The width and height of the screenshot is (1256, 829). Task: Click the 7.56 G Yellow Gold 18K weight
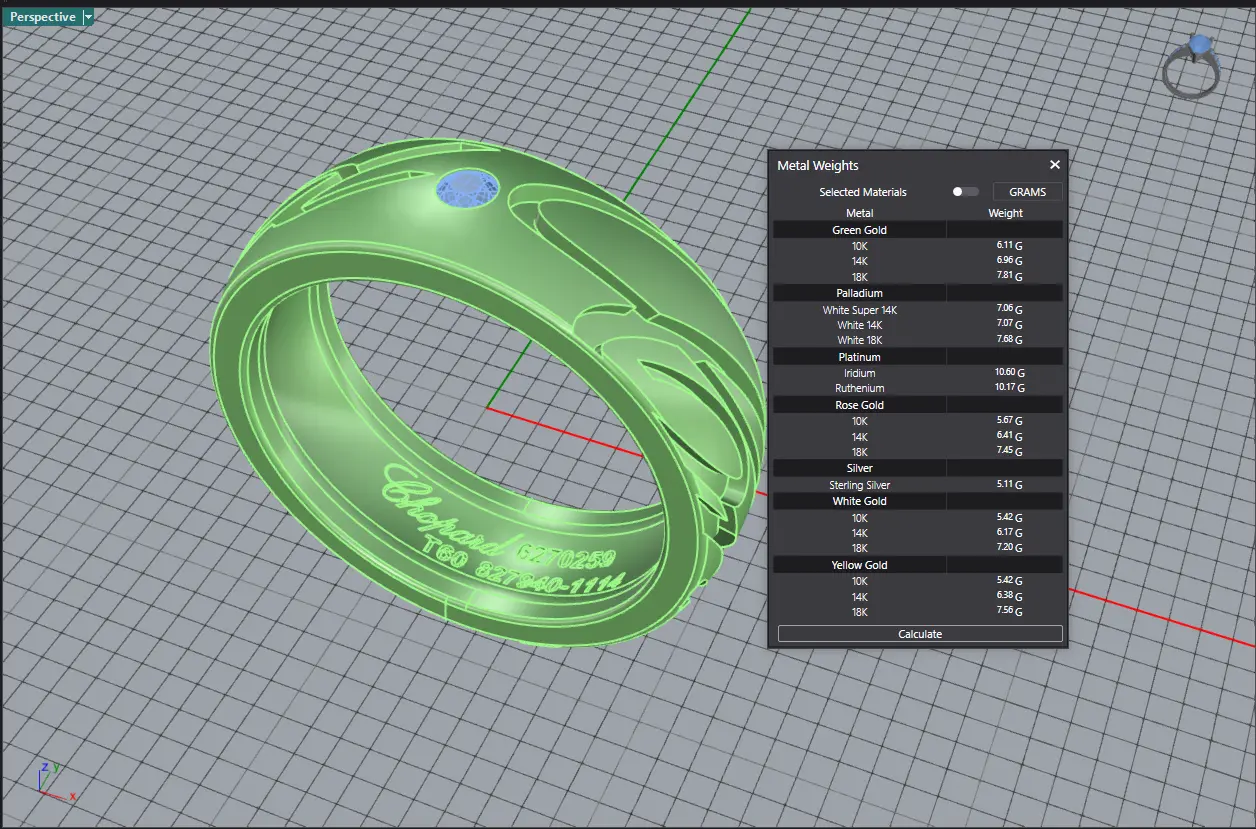tap(1009, 611)
